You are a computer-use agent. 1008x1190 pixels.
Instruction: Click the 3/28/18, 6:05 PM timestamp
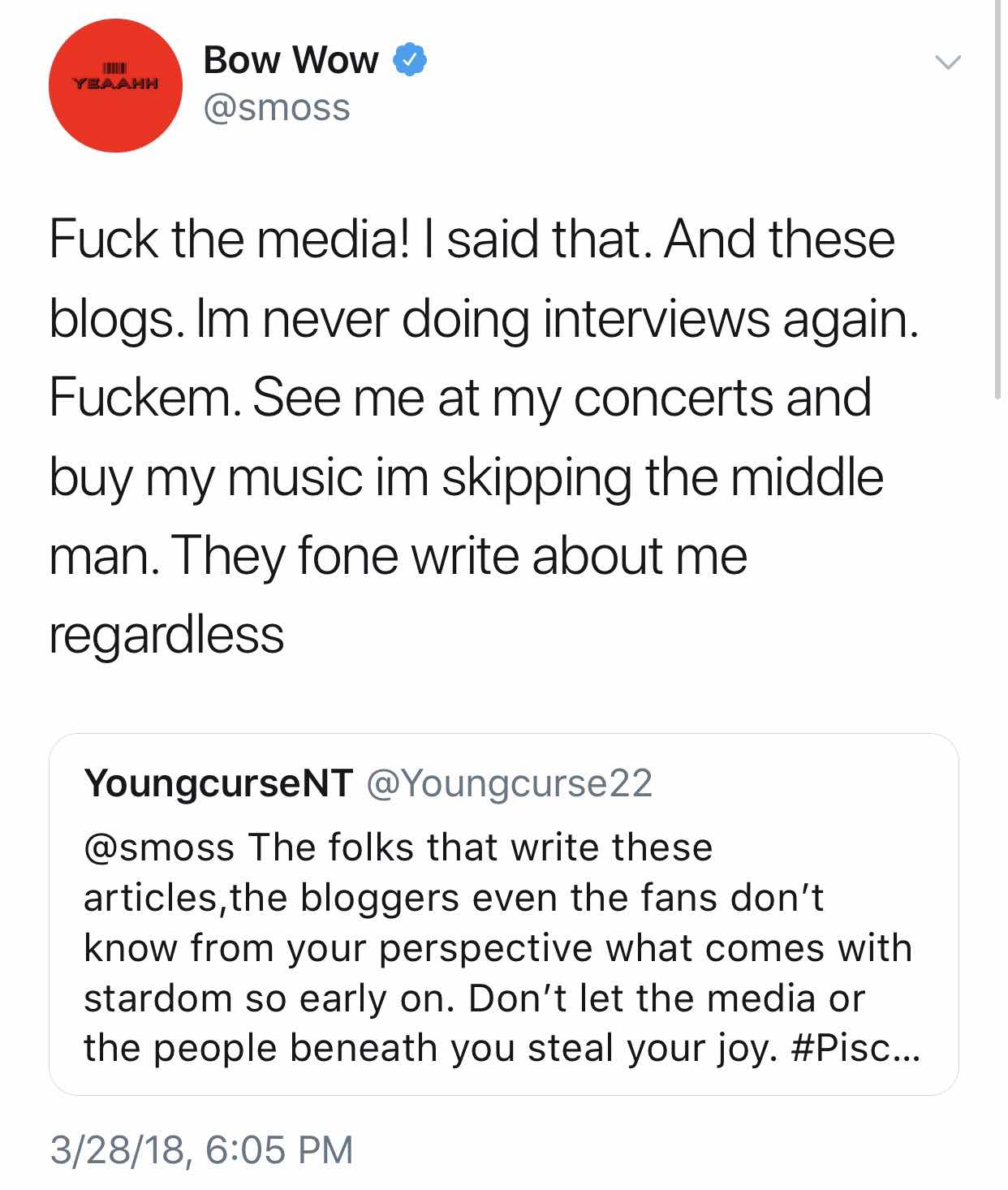point(202,1149)
